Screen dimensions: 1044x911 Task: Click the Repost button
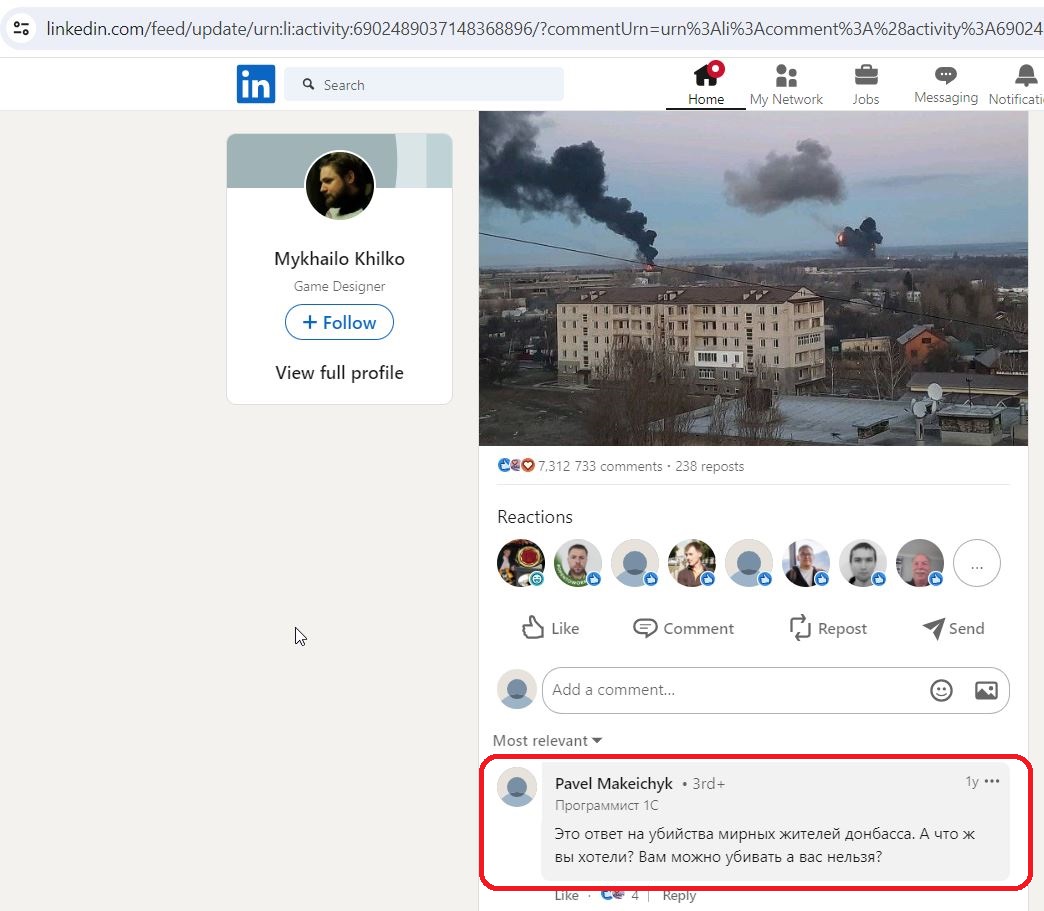(x=828, y=628)
